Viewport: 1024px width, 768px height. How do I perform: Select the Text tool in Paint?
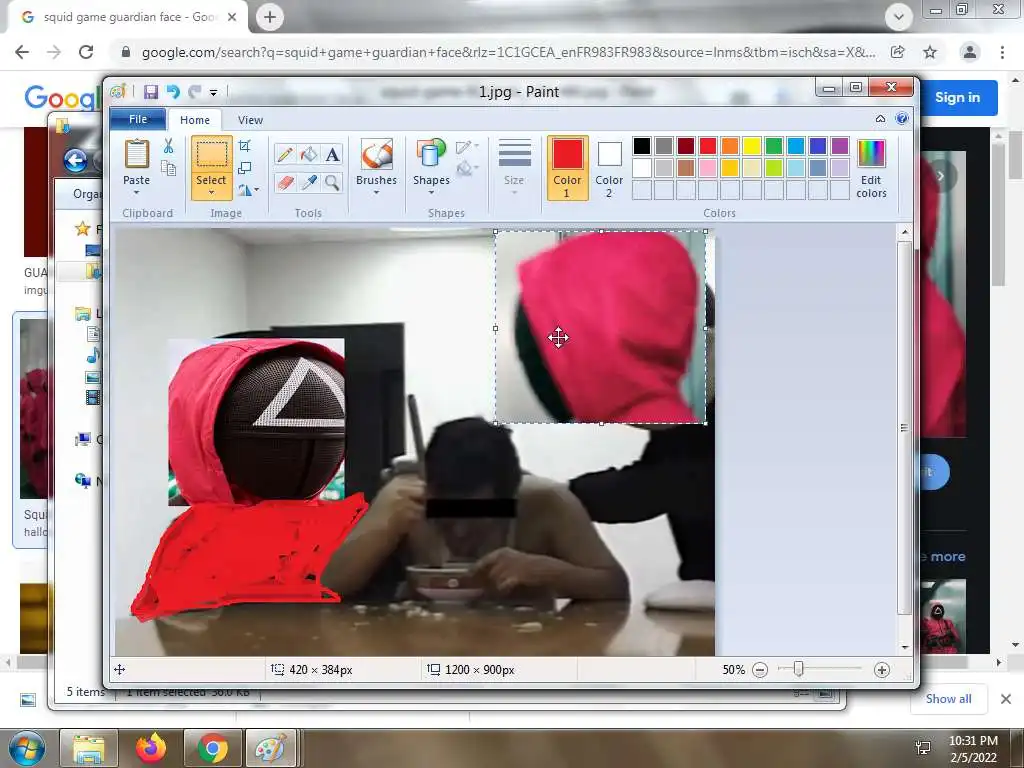(x=332, y=154)
